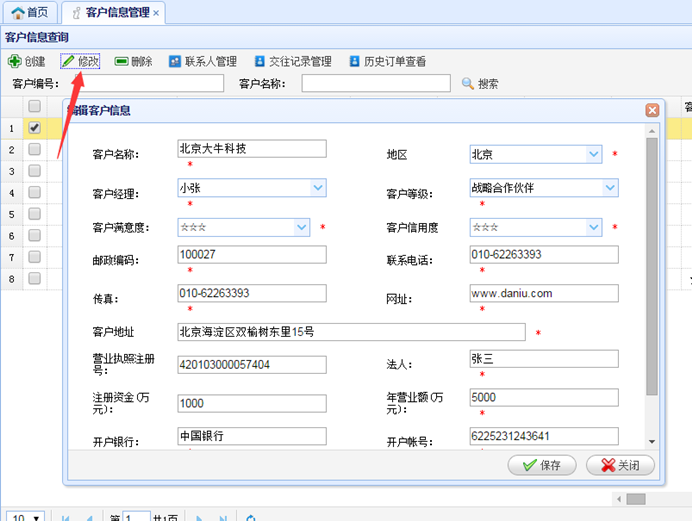Click the 关闭 close button
Screen dimensions: 692x521
620,465
